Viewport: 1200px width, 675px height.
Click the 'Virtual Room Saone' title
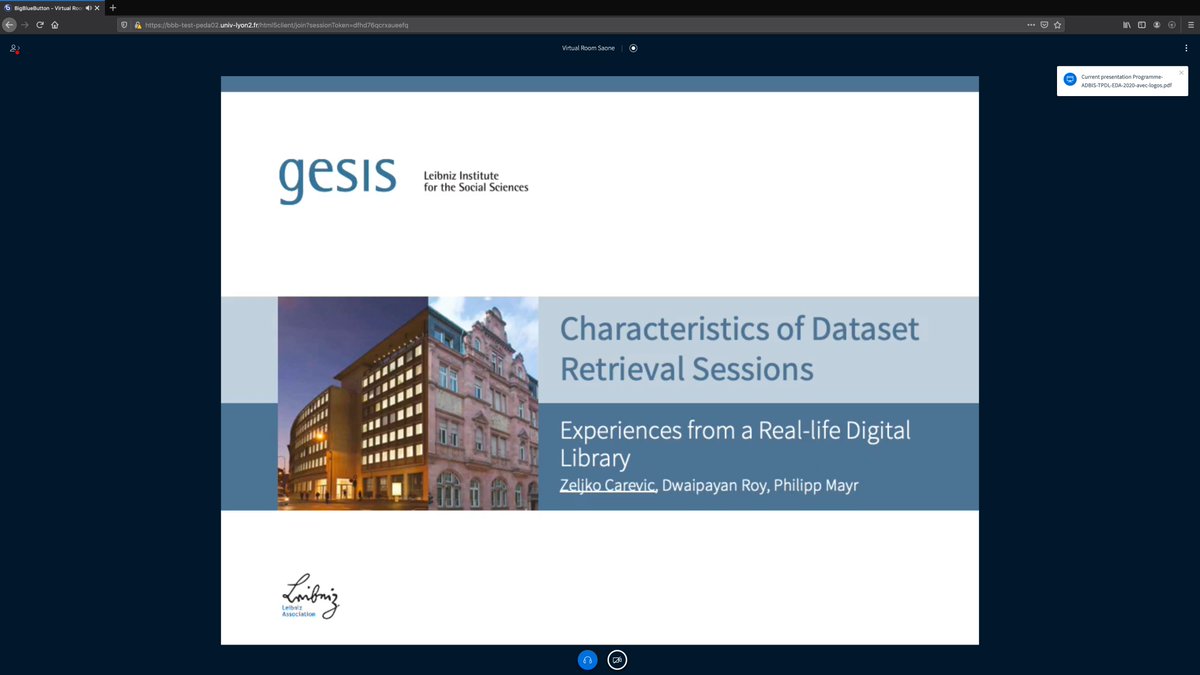click(x=588, y=48)
